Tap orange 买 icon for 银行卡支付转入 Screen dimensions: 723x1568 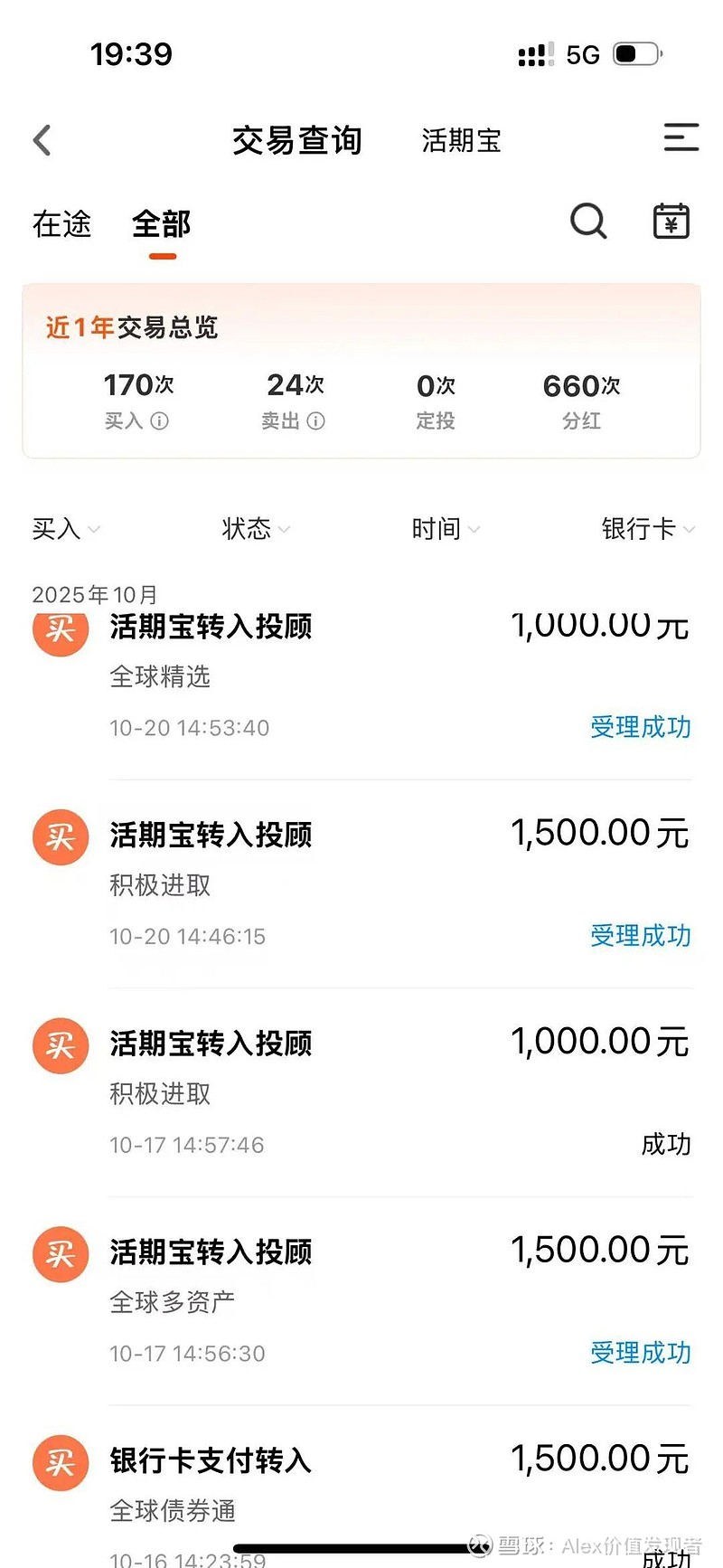[x=61, y=1462]
